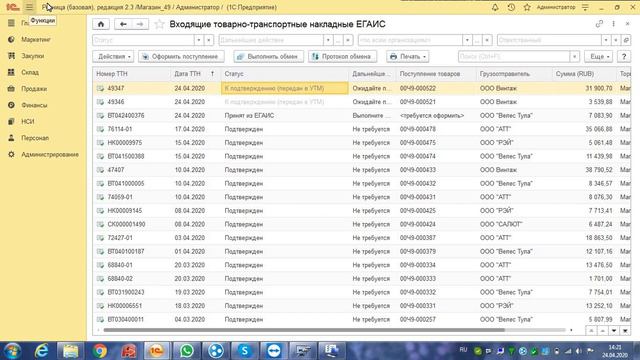Expand the organizations filter dropdown

click(x=467, y=40)
